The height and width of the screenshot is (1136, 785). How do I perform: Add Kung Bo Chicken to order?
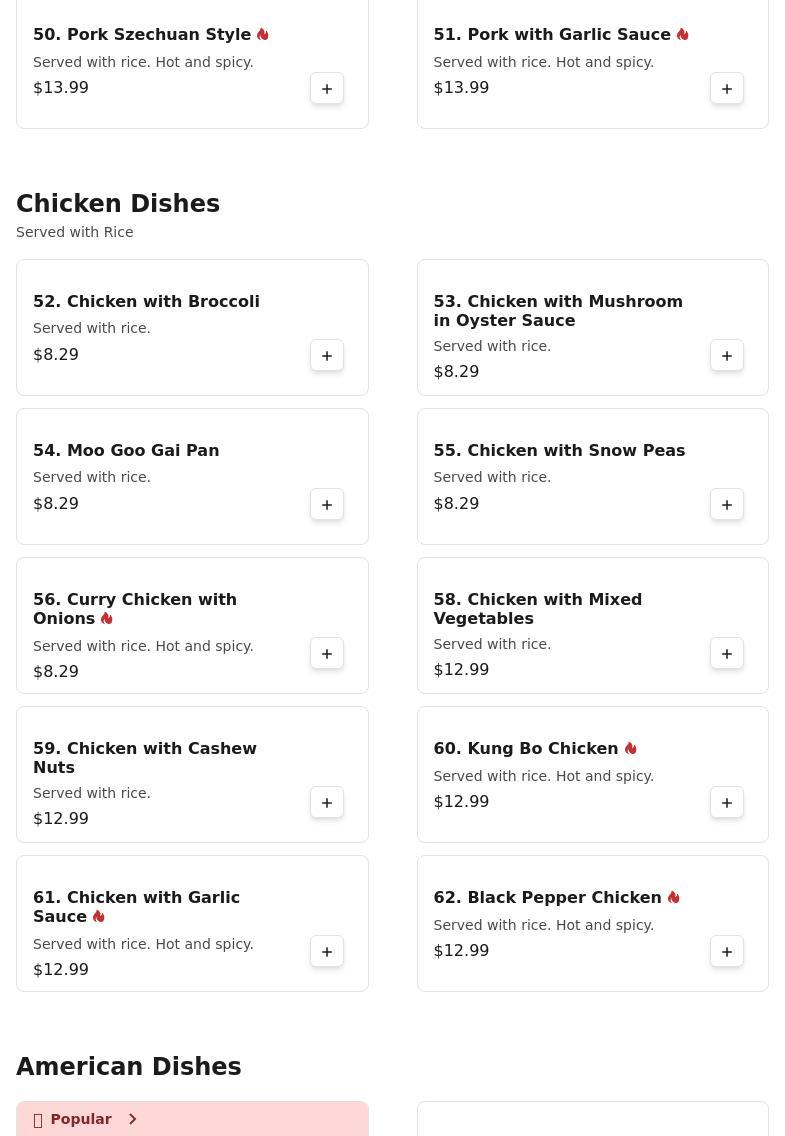(x=727, y=803)
